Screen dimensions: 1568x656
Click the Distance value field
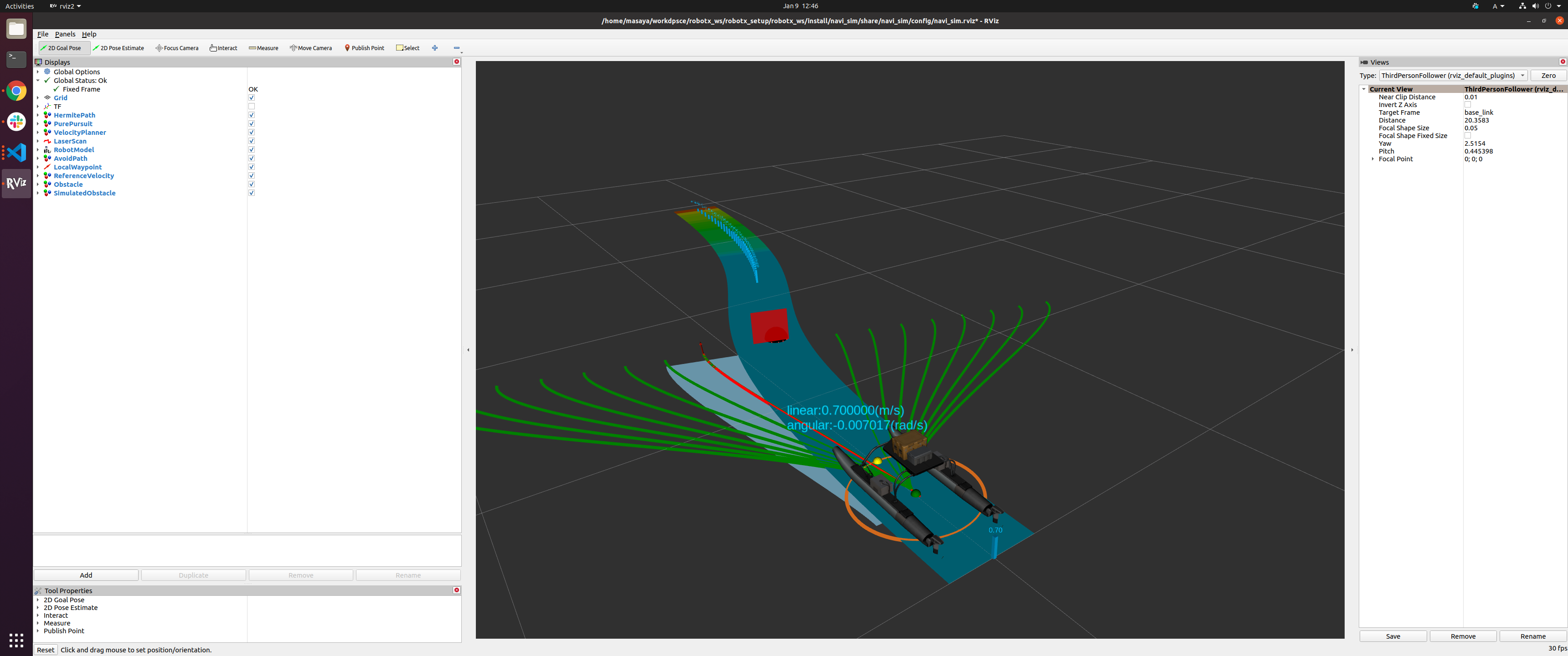[x=1514, y=120]
